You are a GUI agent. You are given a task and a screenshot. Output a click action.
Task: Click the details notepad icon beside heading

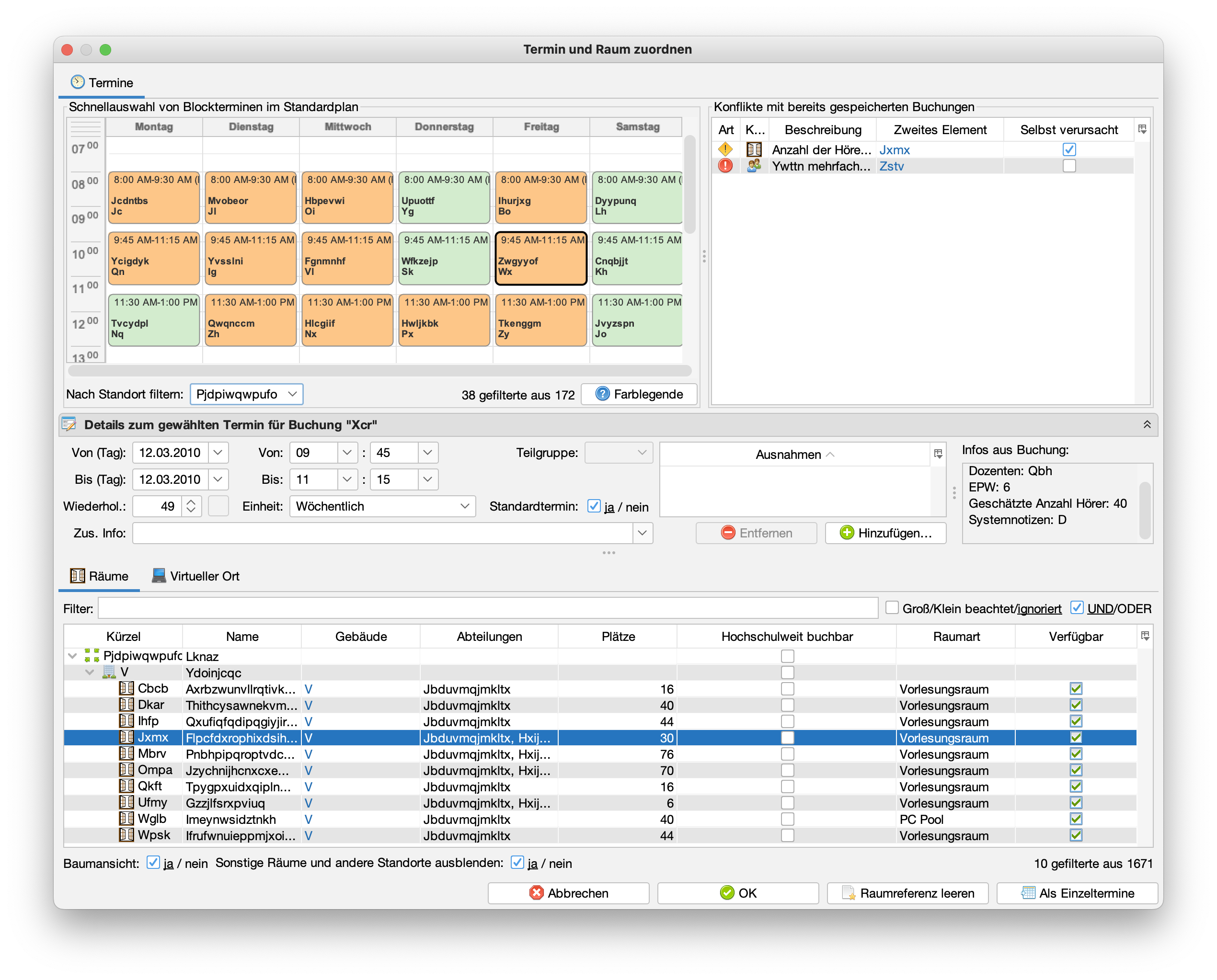(69, 424)
